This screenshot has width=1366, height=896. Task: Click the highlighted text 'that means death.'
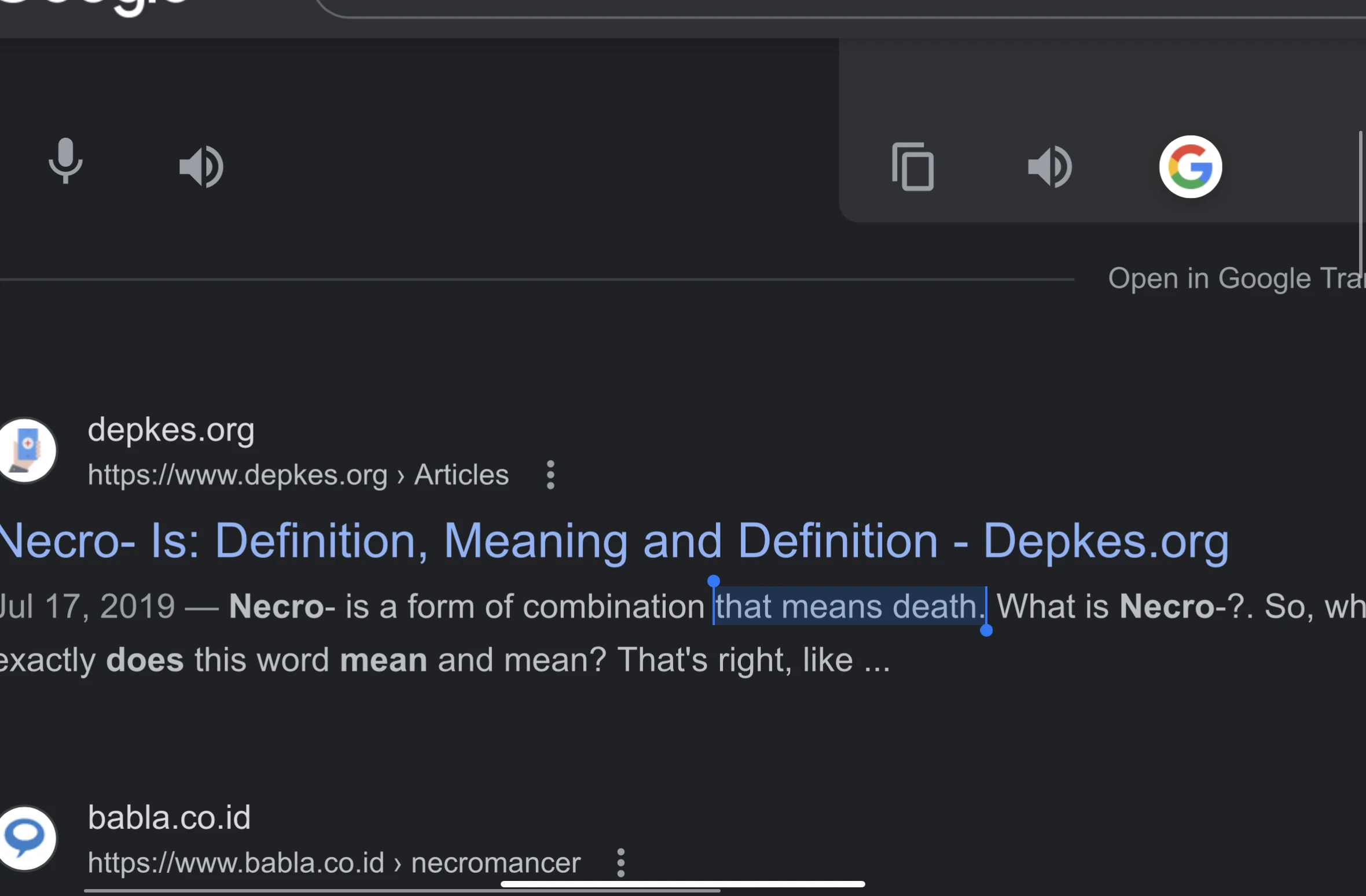coord(849,606)
